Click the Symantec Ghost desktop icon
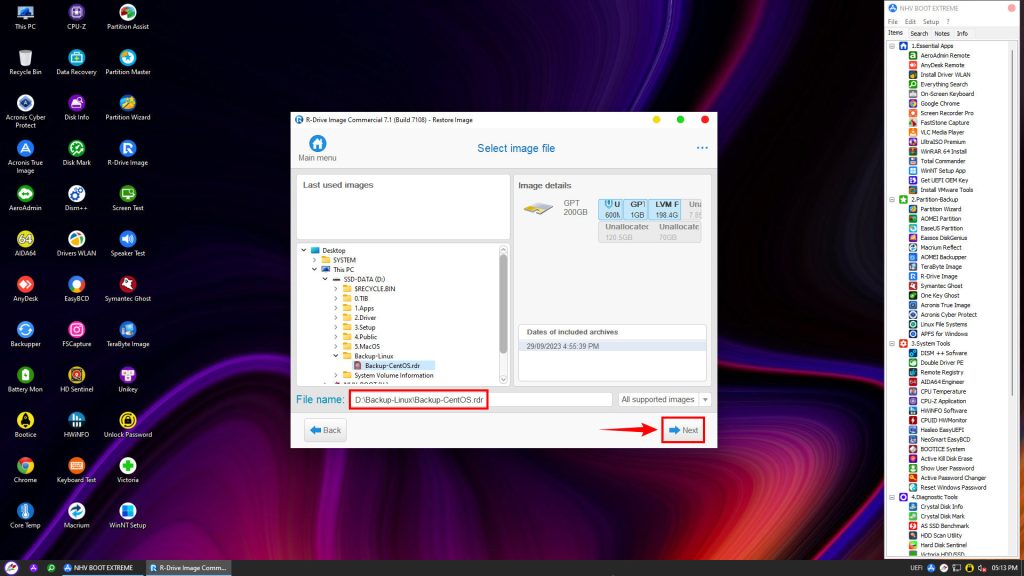Image resolution: width=1024 pixels, height=576 pixels. coord(128,289)
